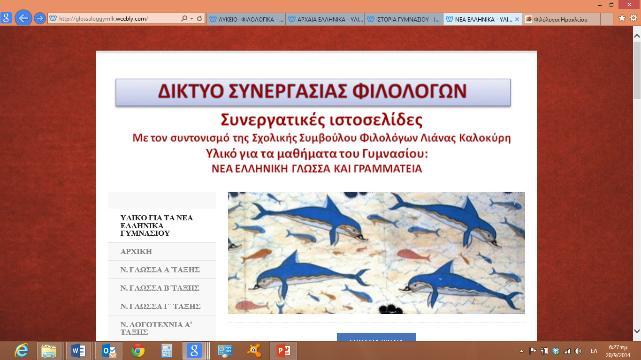
Task: Open the monitor network icon in taskbar
Action: pos(224,351)
